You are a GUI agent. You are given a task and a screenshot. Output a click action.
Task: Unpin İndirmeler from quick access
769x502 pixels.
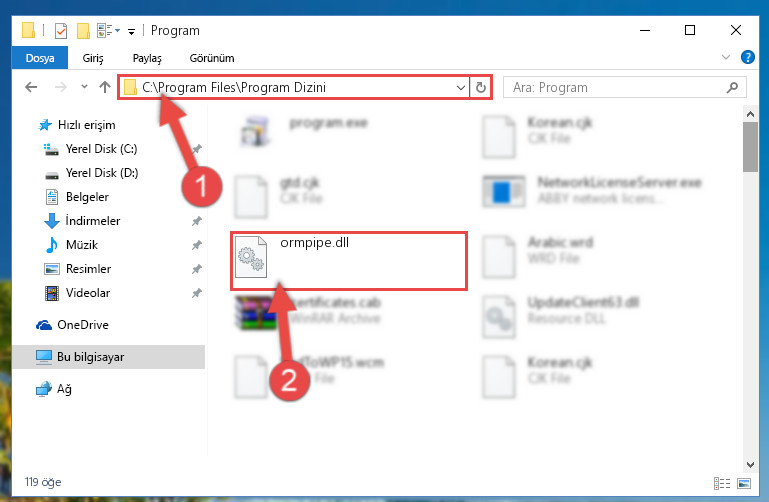pyautogui.click(x=197, y=221)
